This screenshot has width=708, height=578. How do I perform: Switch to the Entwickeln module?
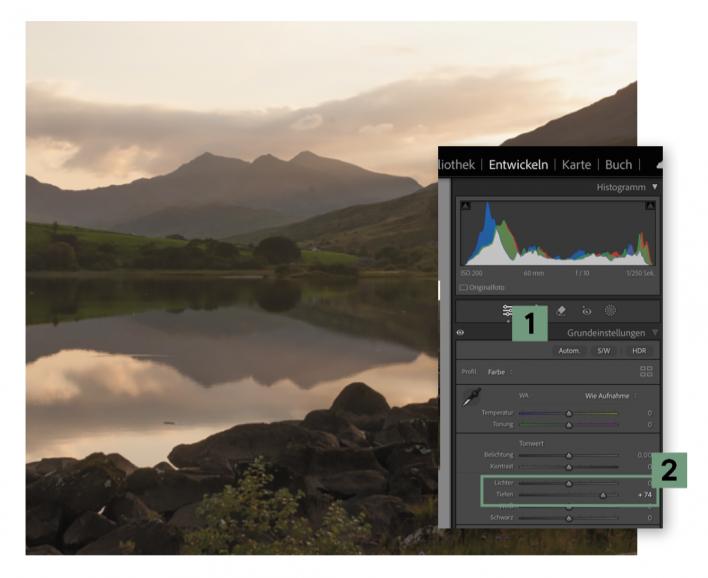point(518,164)
